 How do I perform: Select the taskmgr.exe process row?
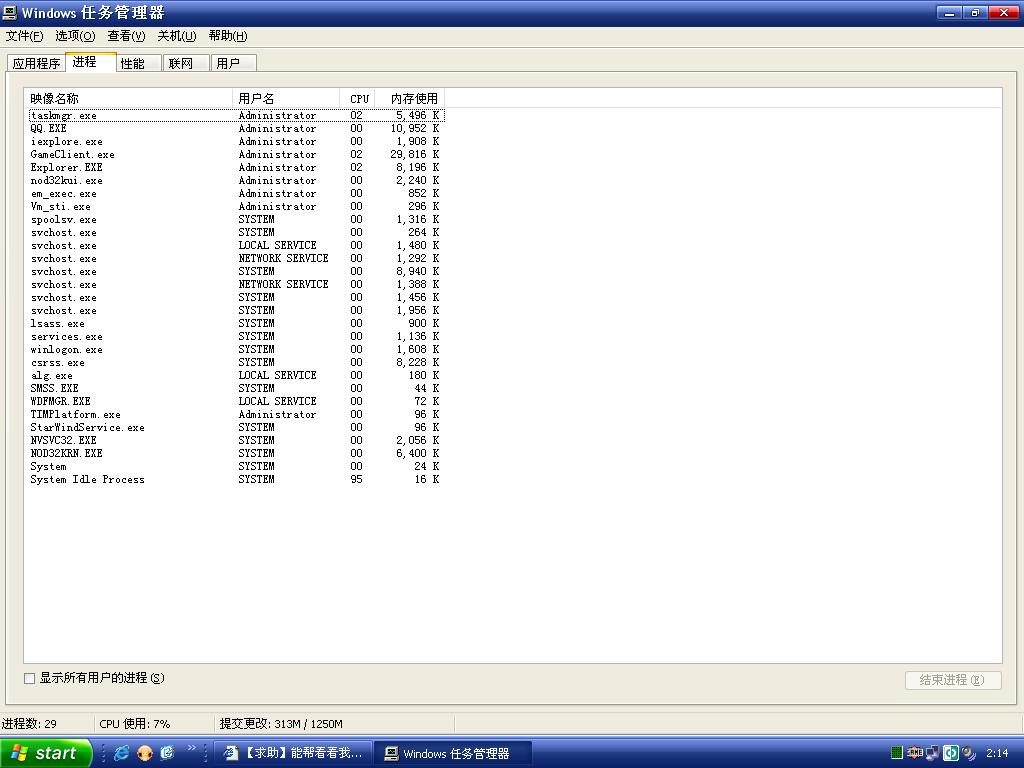(x=236, y=116)
